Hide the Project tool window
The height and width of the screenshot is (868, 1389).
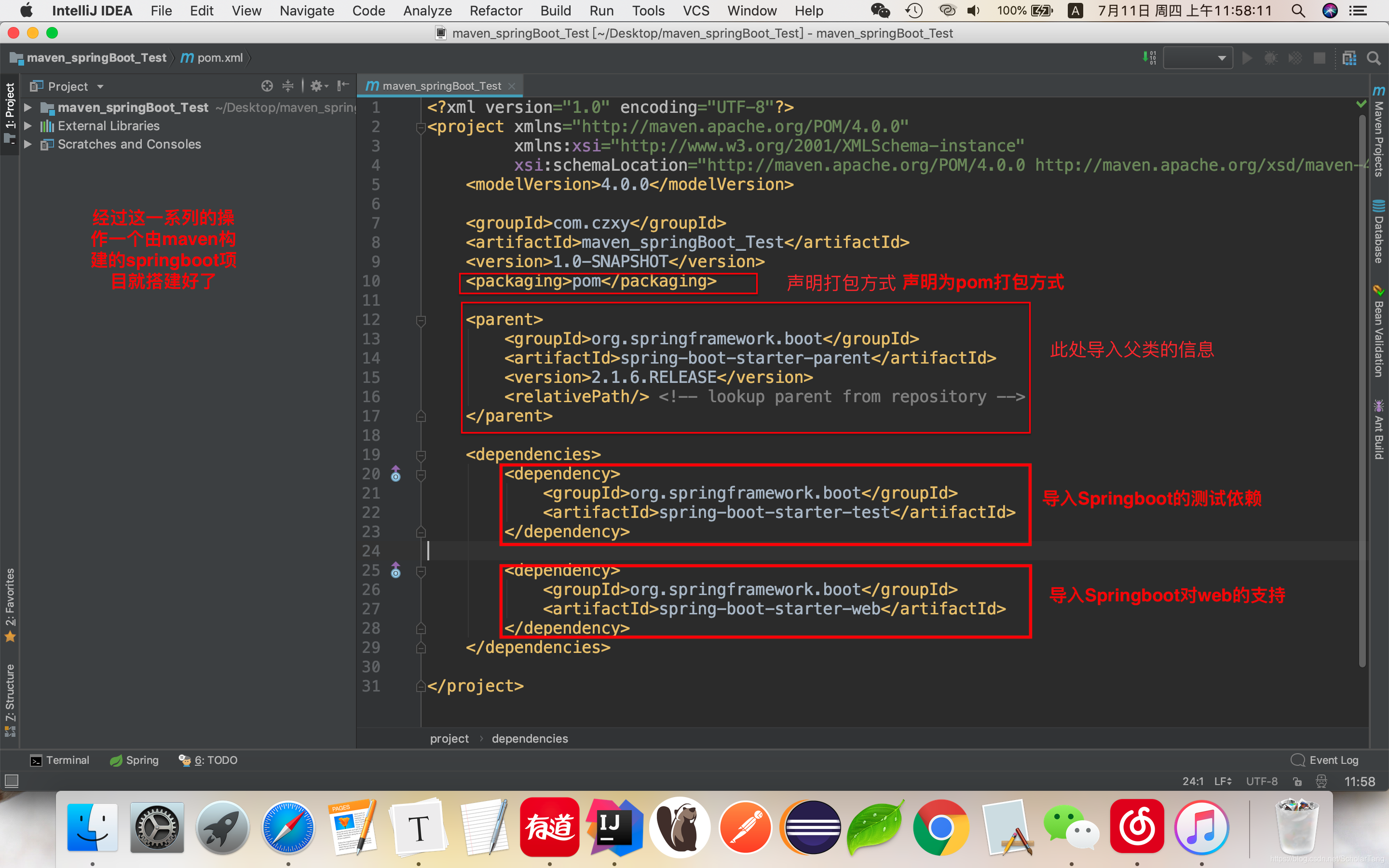(x=343, y=86)
